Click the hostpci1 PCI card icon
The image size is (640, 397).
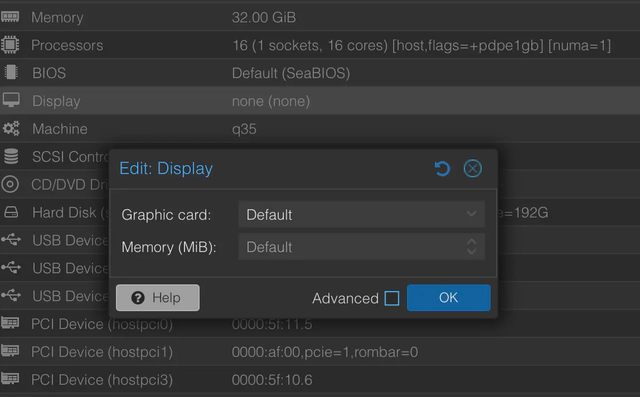[x=10, y=351]
